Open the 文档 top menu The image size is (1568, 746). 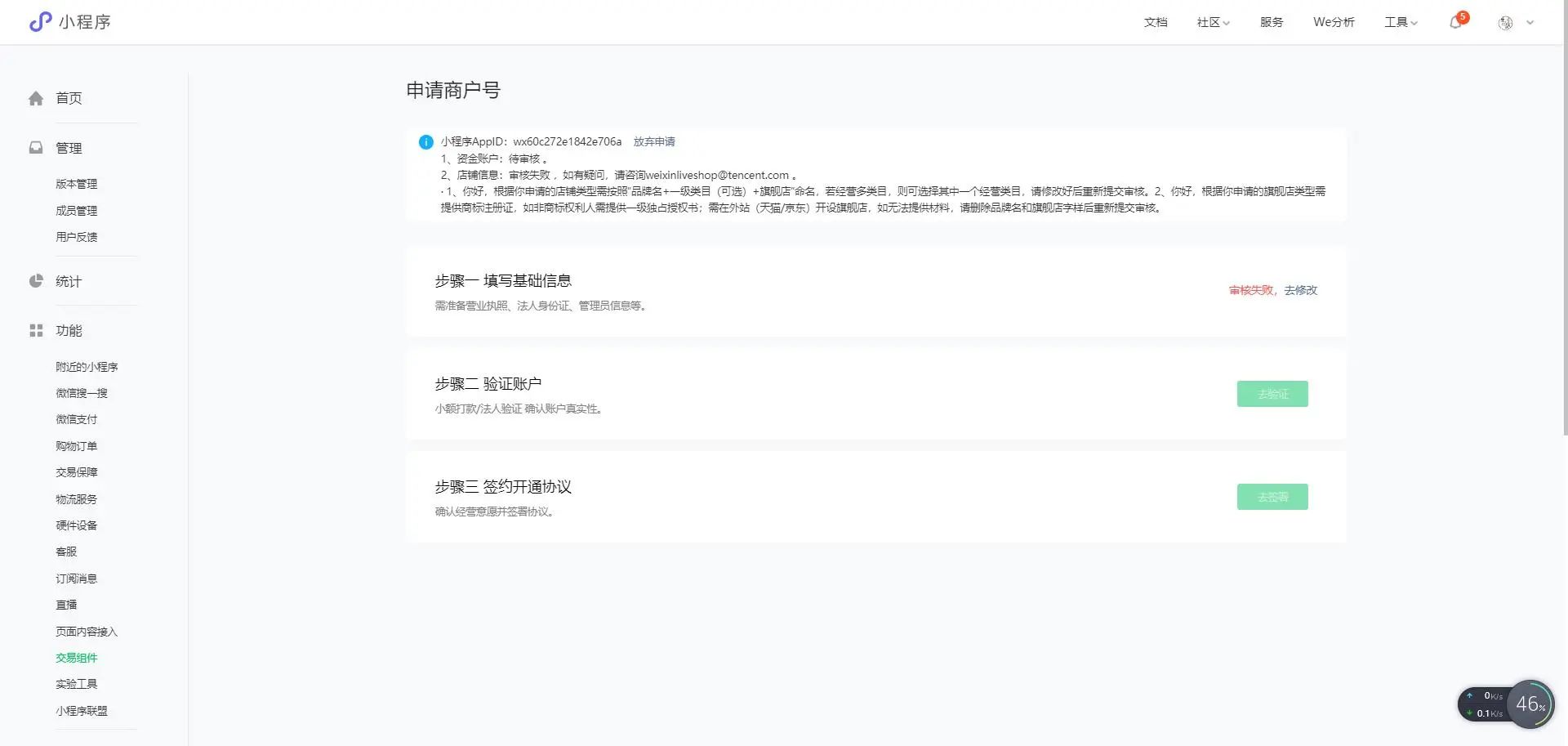coord(1156,22)
